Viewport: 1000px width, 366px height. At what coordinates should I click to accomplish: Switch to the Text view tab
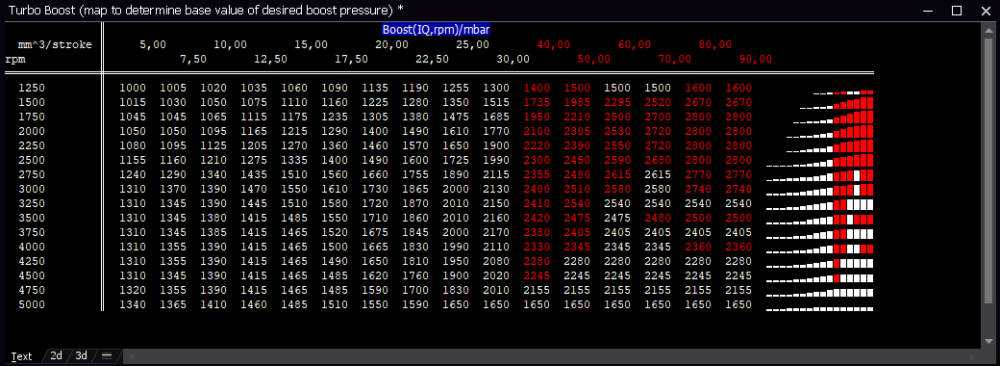point(22,356)
